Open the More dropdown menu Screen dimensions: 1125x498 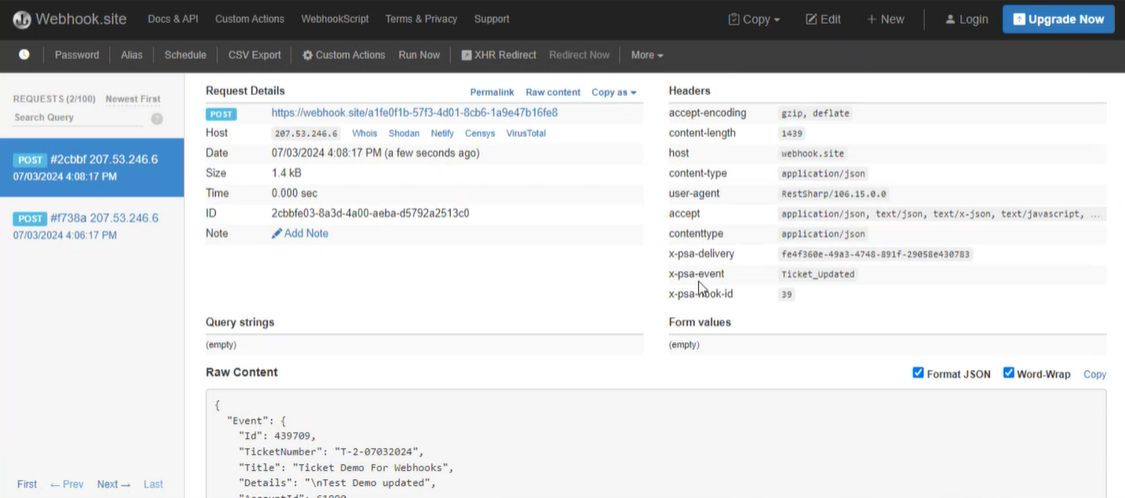pyautogui.click(x=647, y=55)
